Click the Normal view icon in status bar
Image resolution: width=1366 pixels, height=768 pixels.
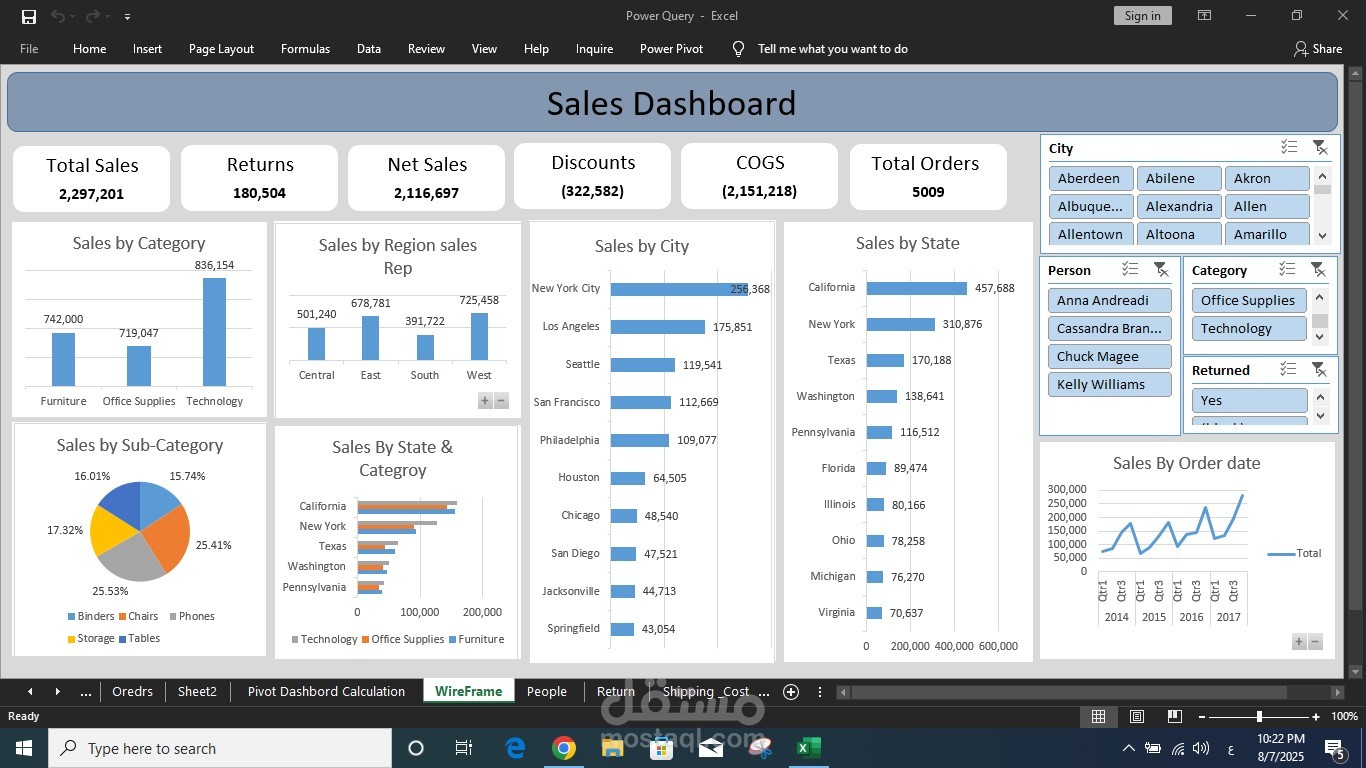(1098, 716)
